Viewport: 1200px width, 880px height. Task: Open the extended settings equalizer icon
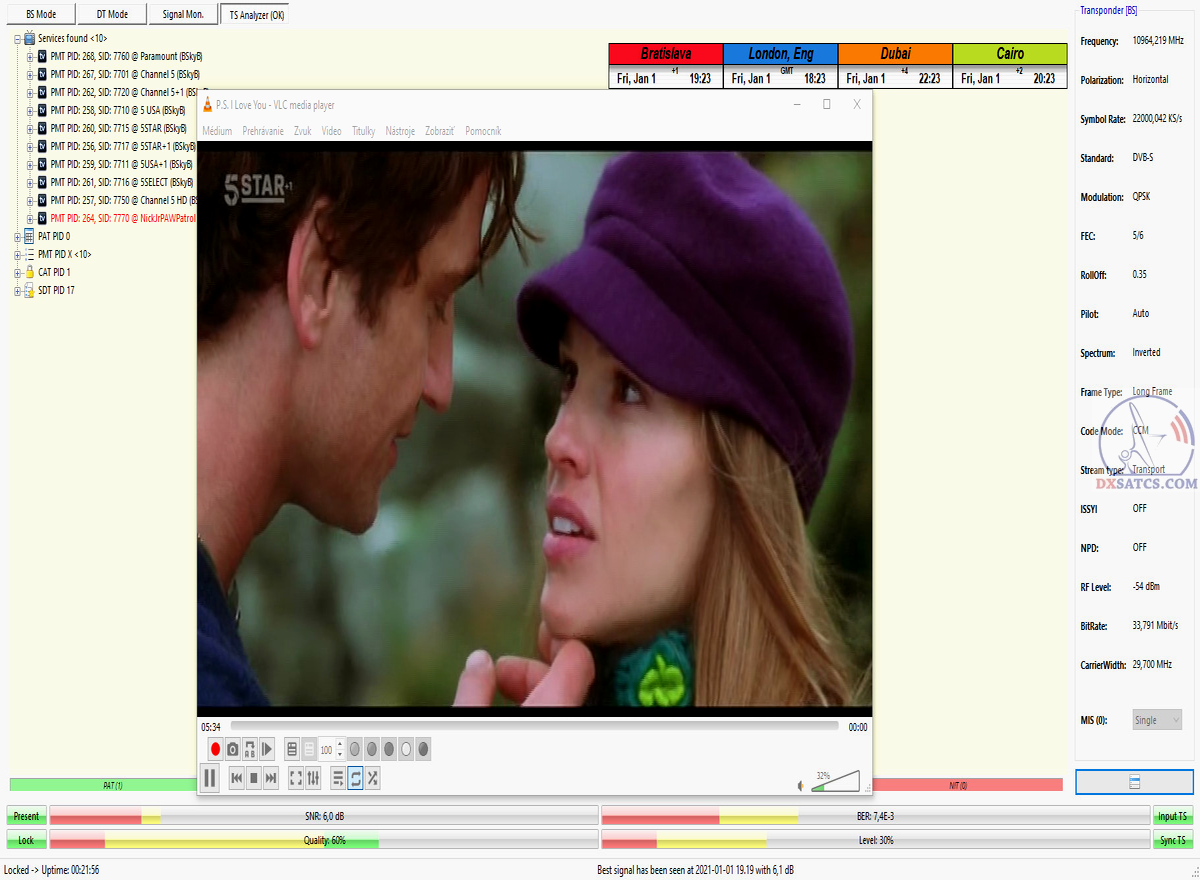[x=313, y=778]
